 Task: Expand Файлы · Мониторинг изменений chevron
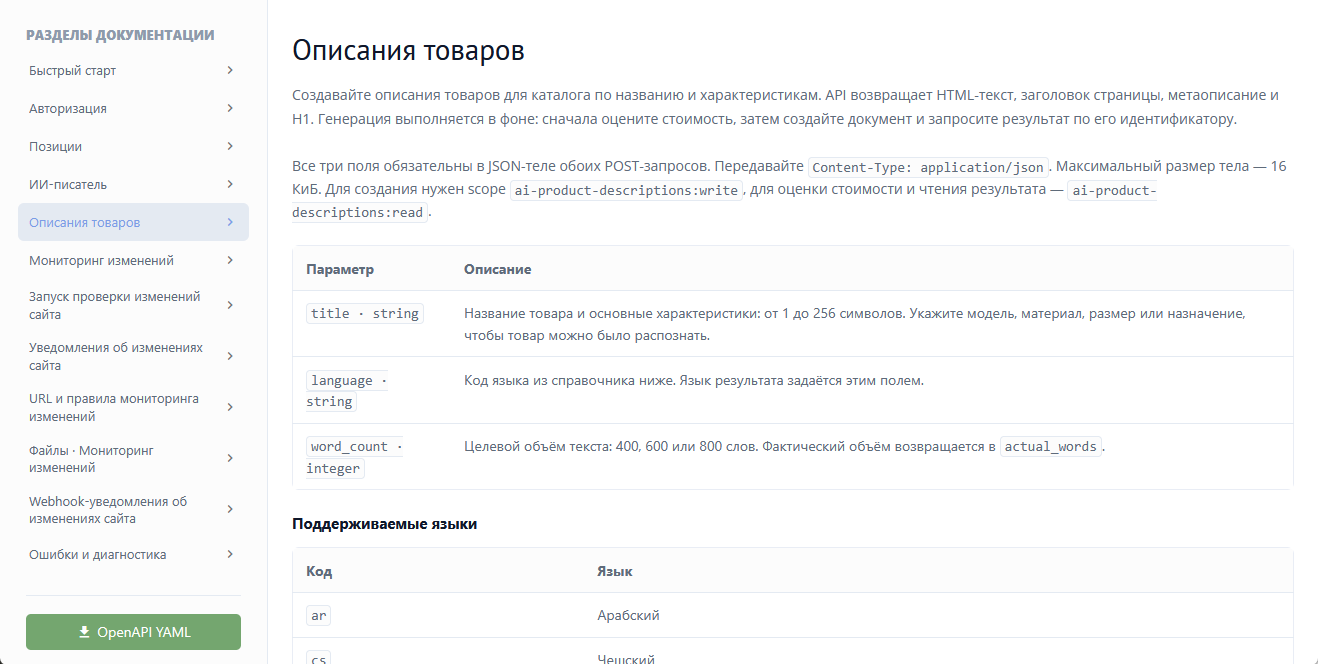(230, 458)
